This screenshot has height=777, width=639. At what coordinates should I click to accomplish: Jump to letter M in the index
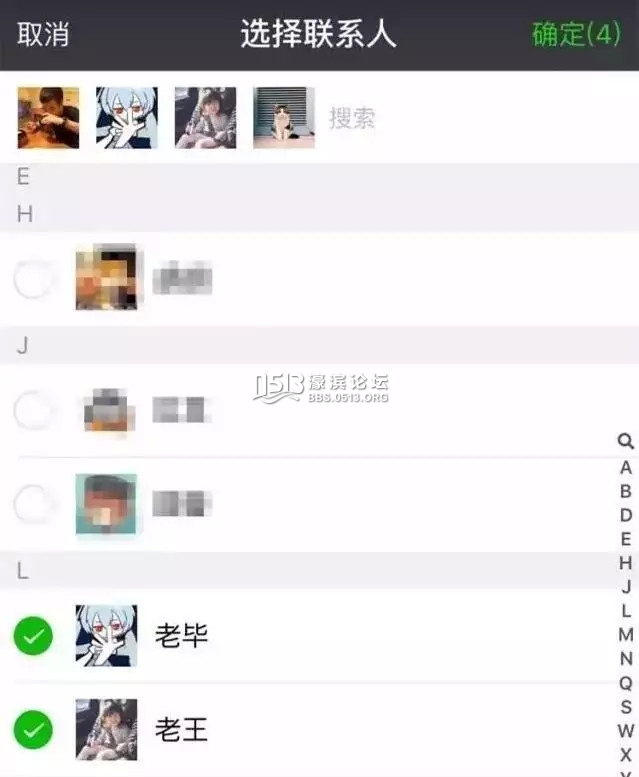[x=626, y=634]
